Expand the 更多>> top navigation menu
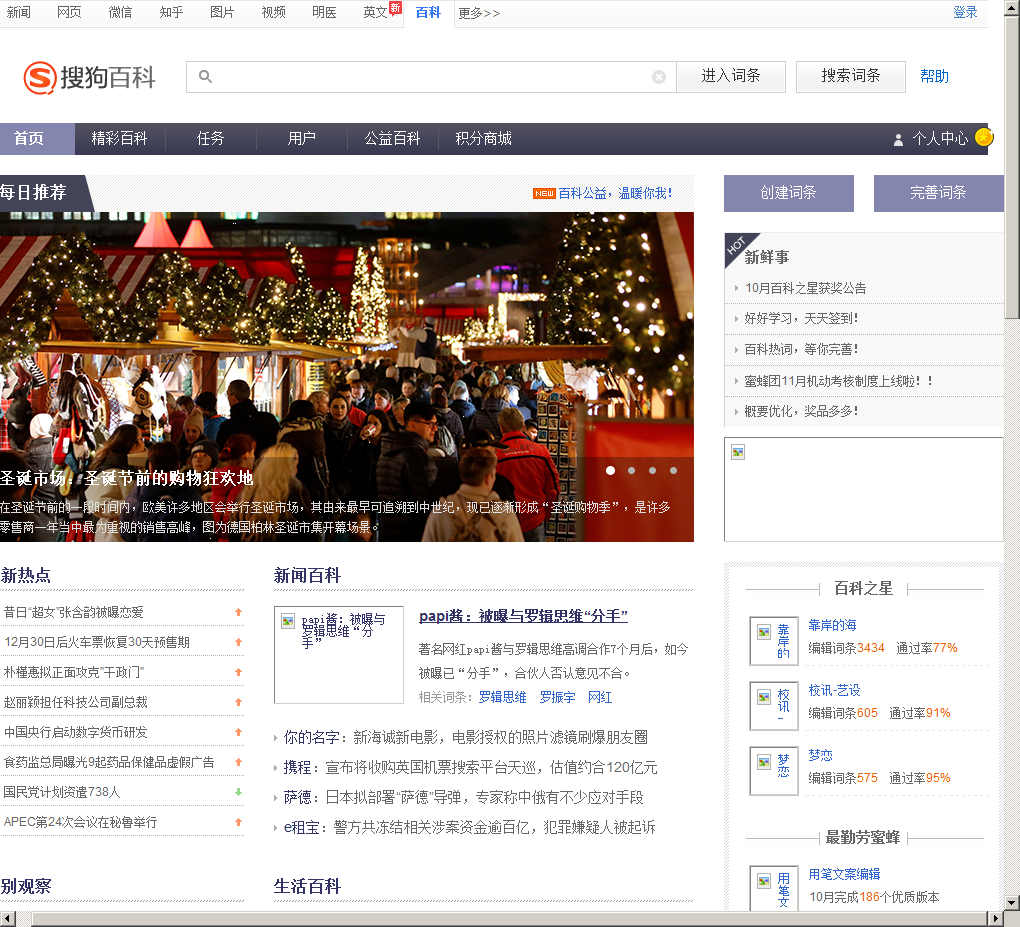Viewport: 1020px width, 927px height. (x=479, y=13)
